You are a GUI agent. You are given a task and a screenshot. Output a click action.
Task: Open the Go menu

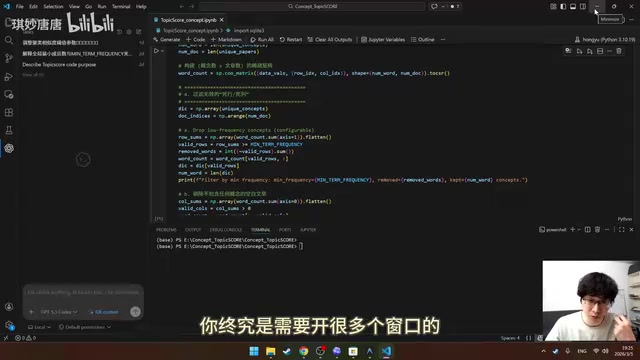pos(88,7)
